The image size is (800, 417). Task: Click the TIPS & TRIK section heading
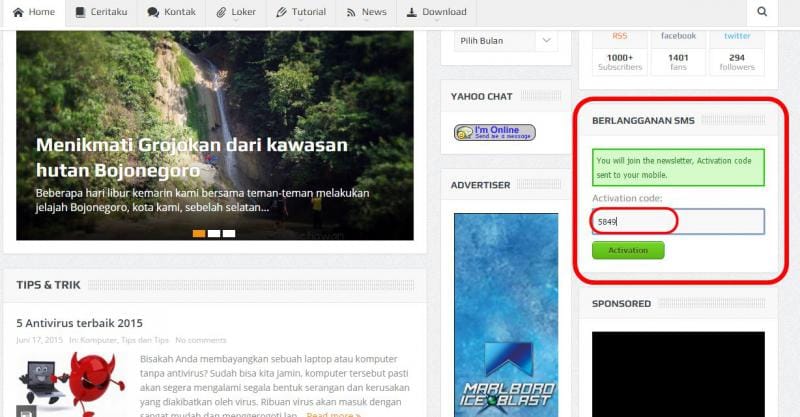tap(48, 285)
